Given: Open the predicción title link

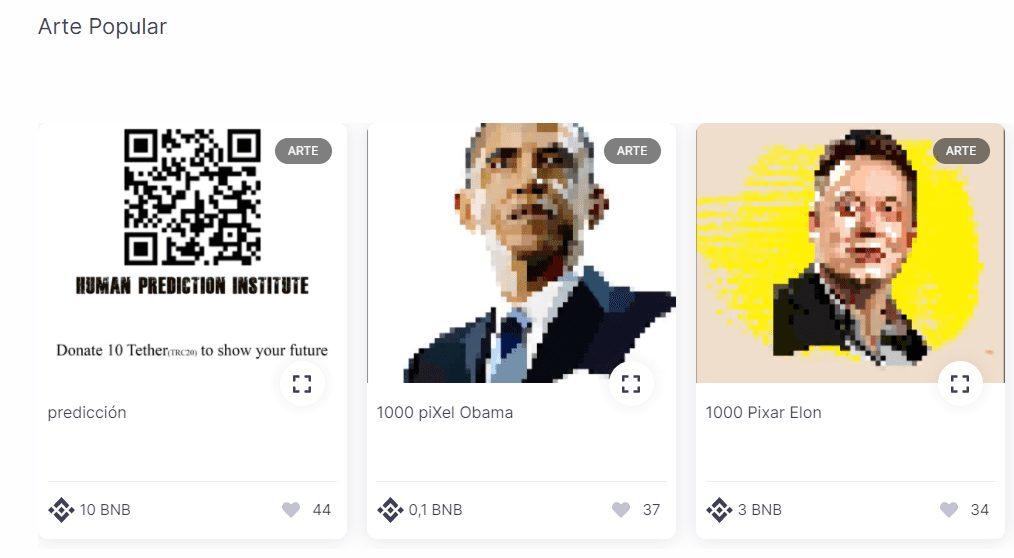Looking at the screenshot, I should (x=87, y=413).
